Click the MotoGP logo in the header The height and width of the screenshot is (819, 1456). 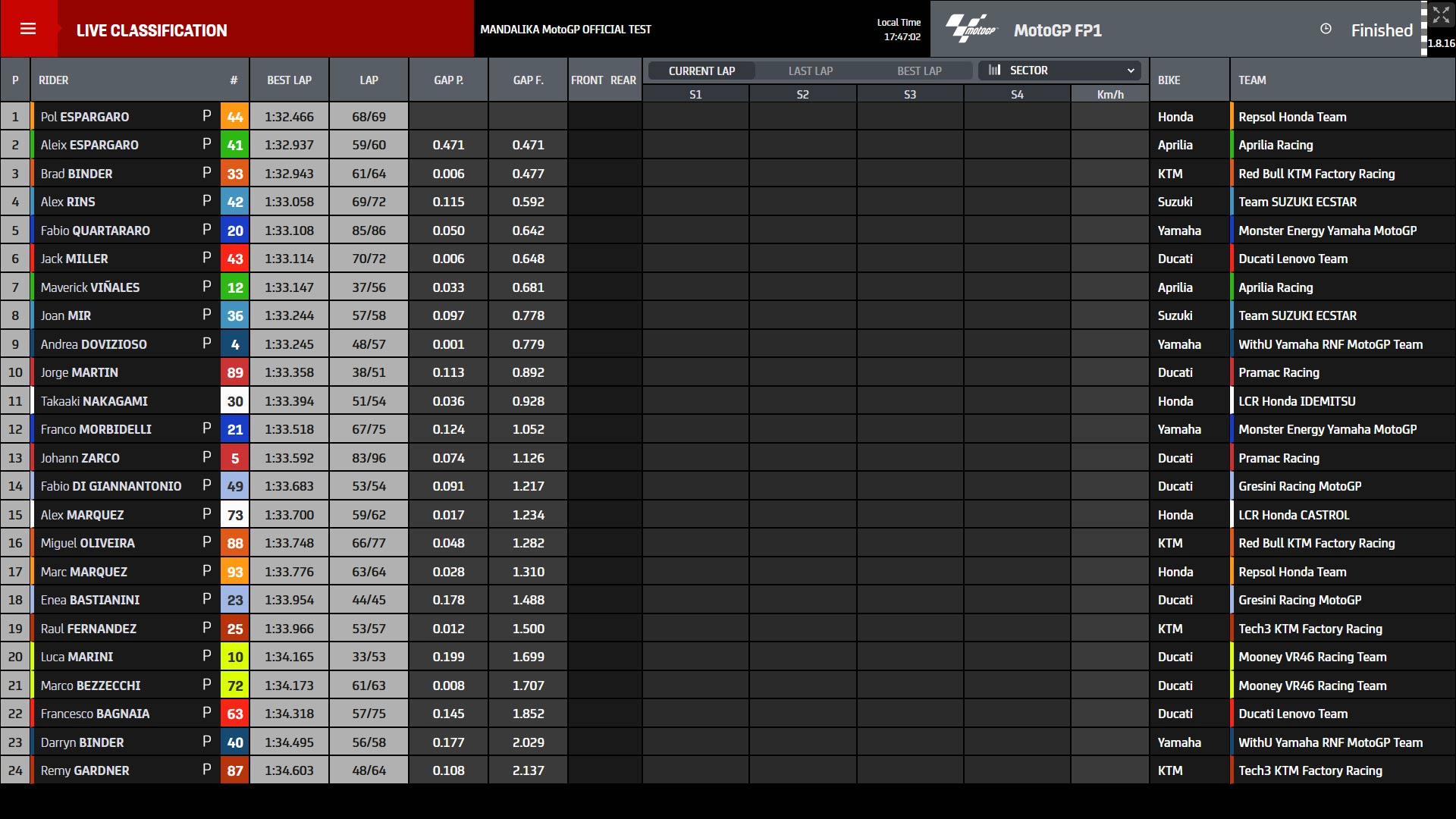tap(971, 29)
